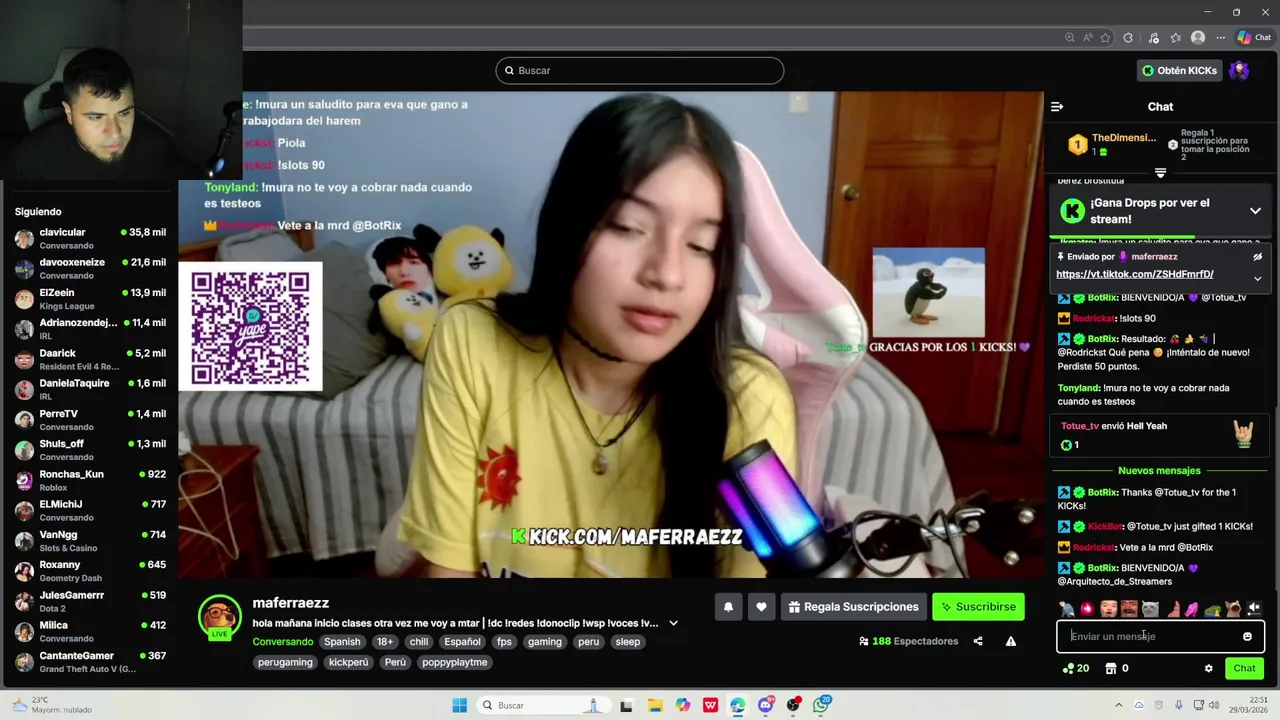Open Ronchas_Kun Roblox channel
This screenshot has width=1280, height=720.
90,480
